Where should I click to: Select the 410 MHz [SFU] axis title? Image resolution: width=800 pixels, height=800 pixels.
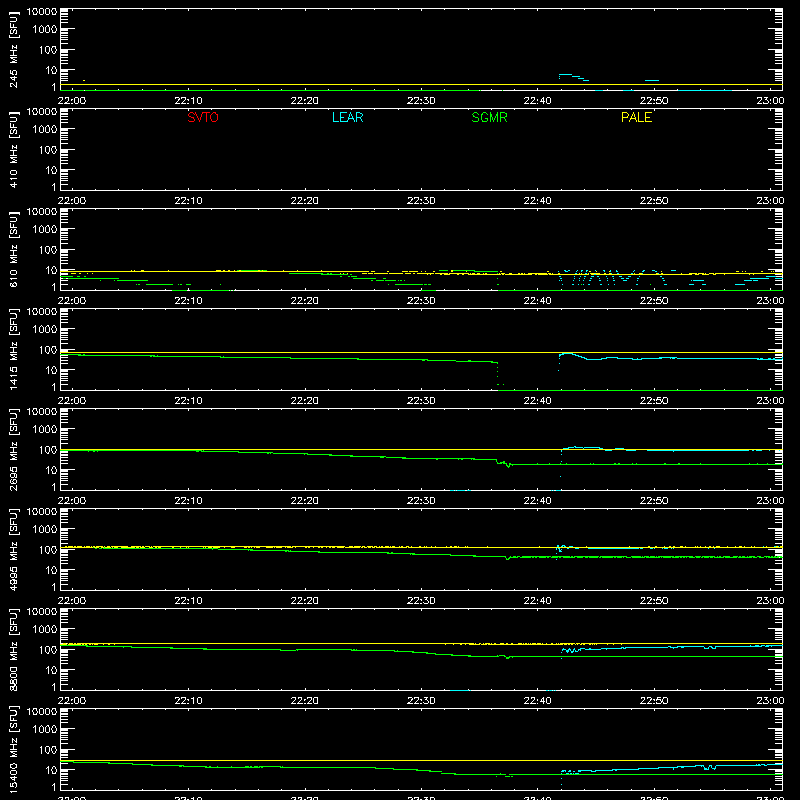[x=14, y=149]
